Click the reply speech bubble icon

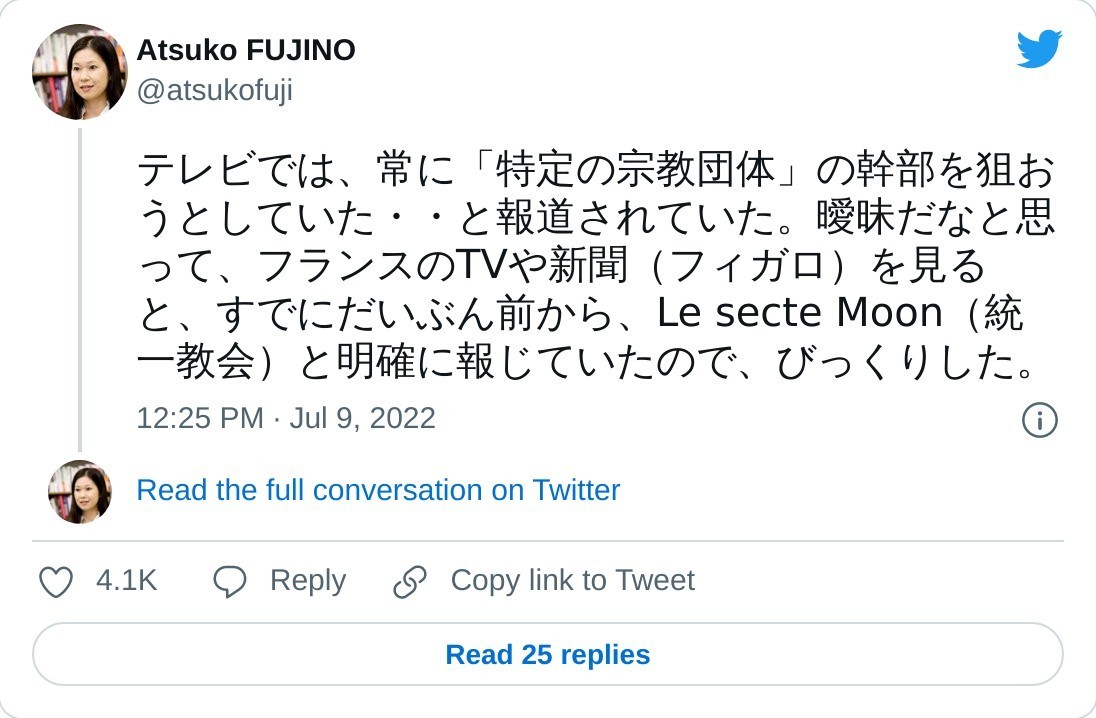tap(230, 581)
